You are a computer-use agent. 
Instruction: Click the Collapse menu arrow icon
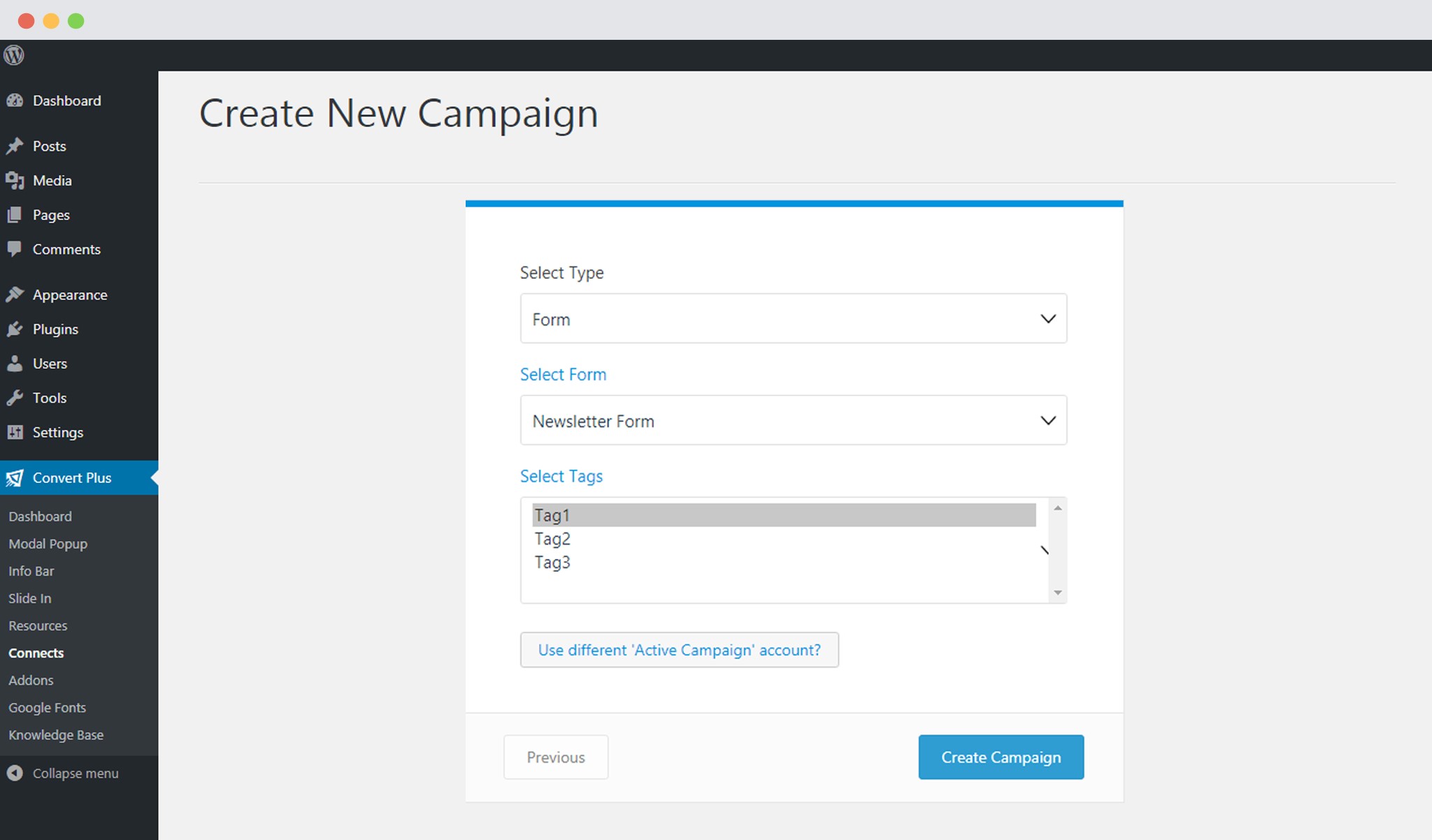[15, 773]
